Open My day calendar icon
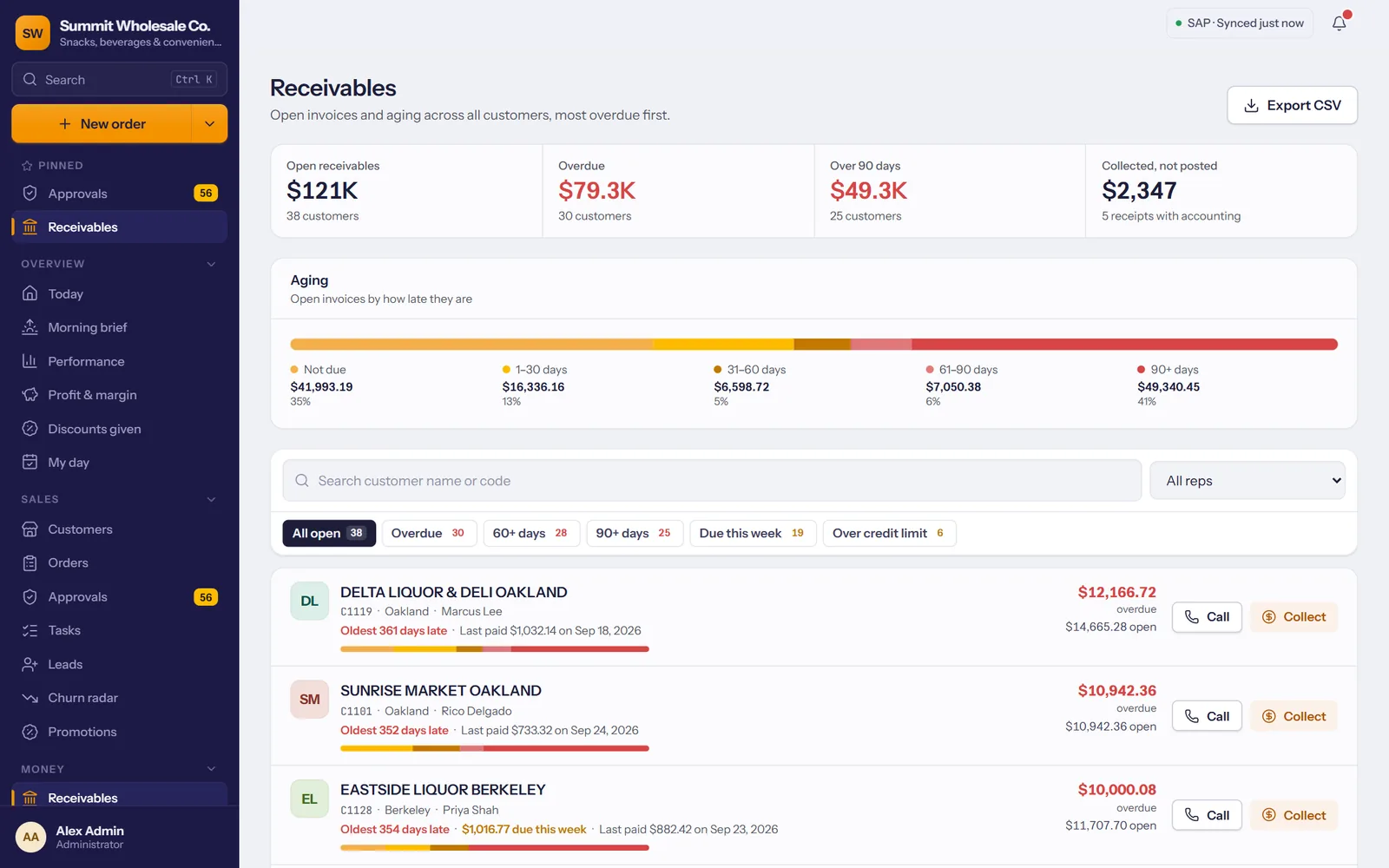 (30, 462)
